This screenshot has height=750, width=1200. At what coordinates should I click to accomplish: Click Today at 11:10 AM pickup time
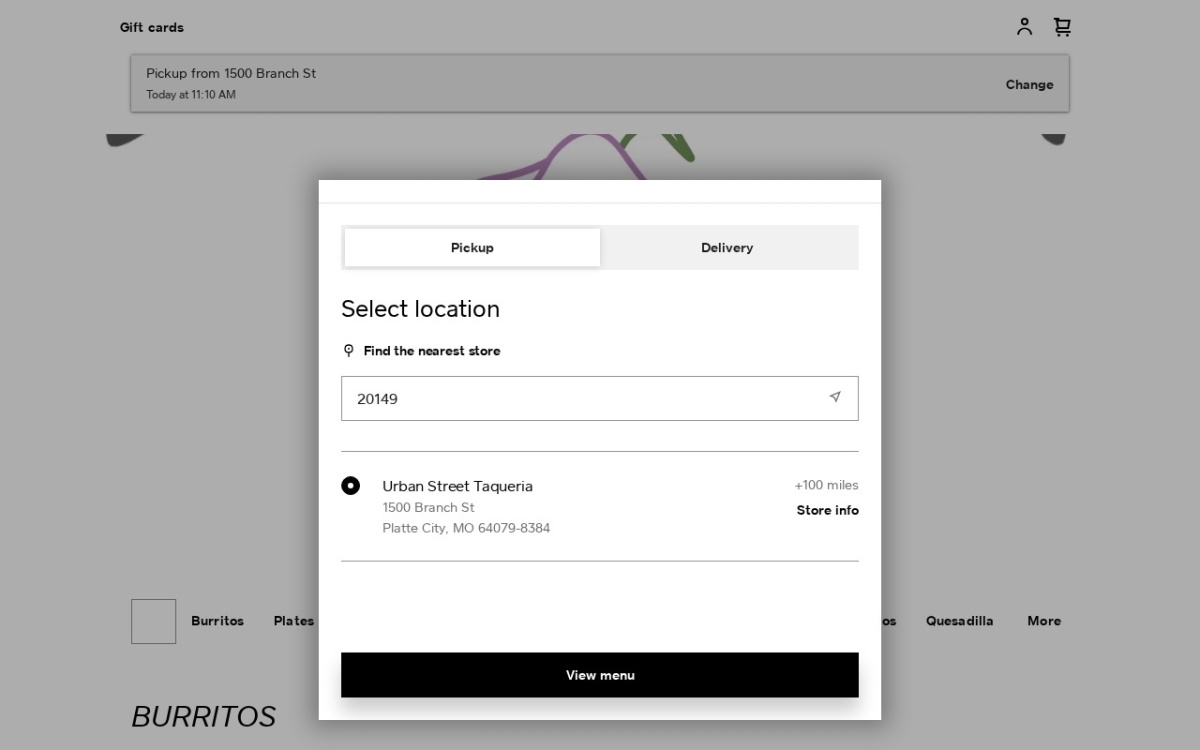click(x=191, y=95)
